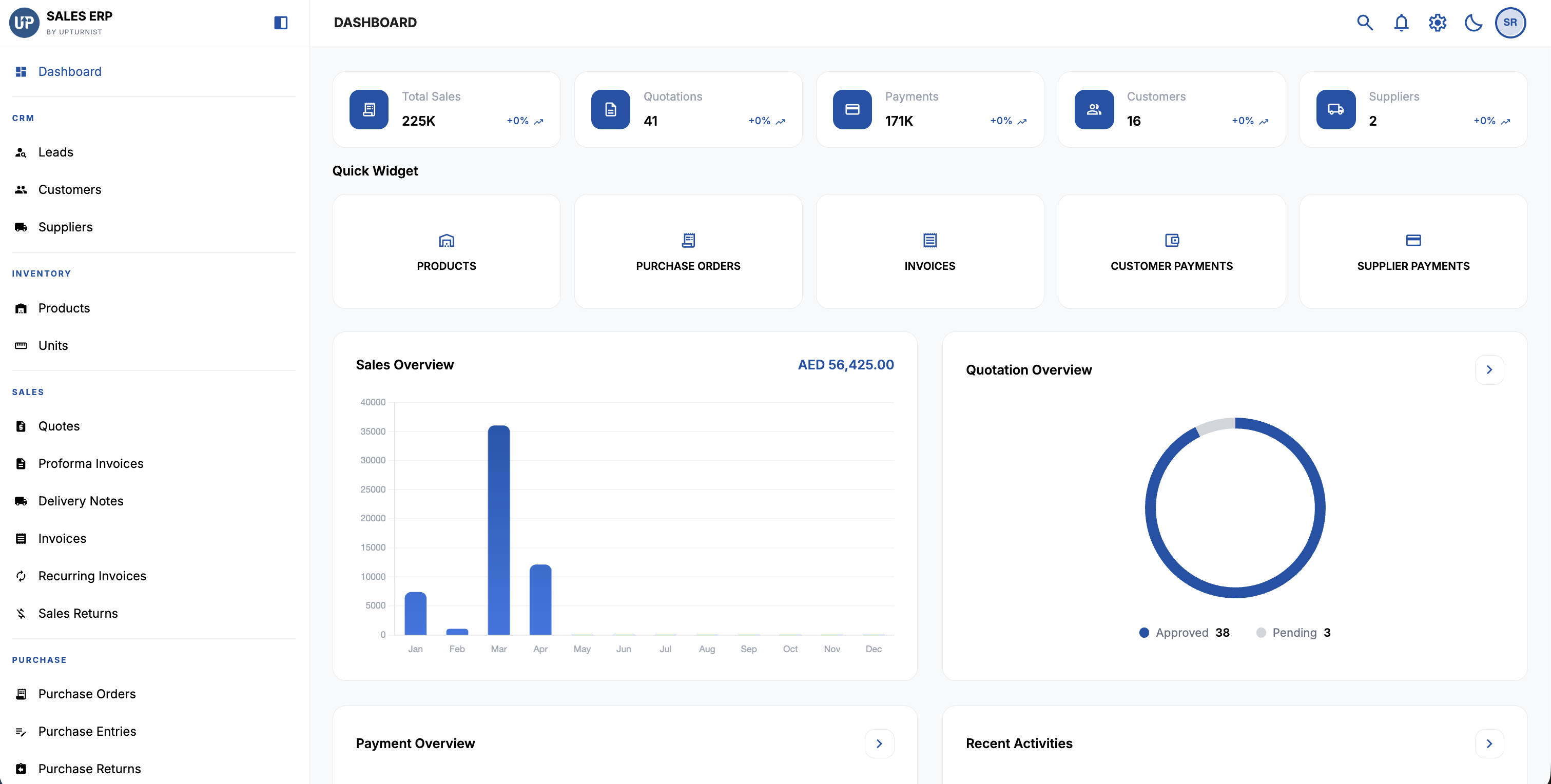Click the Total Sales receipt icon

[369, 110]
